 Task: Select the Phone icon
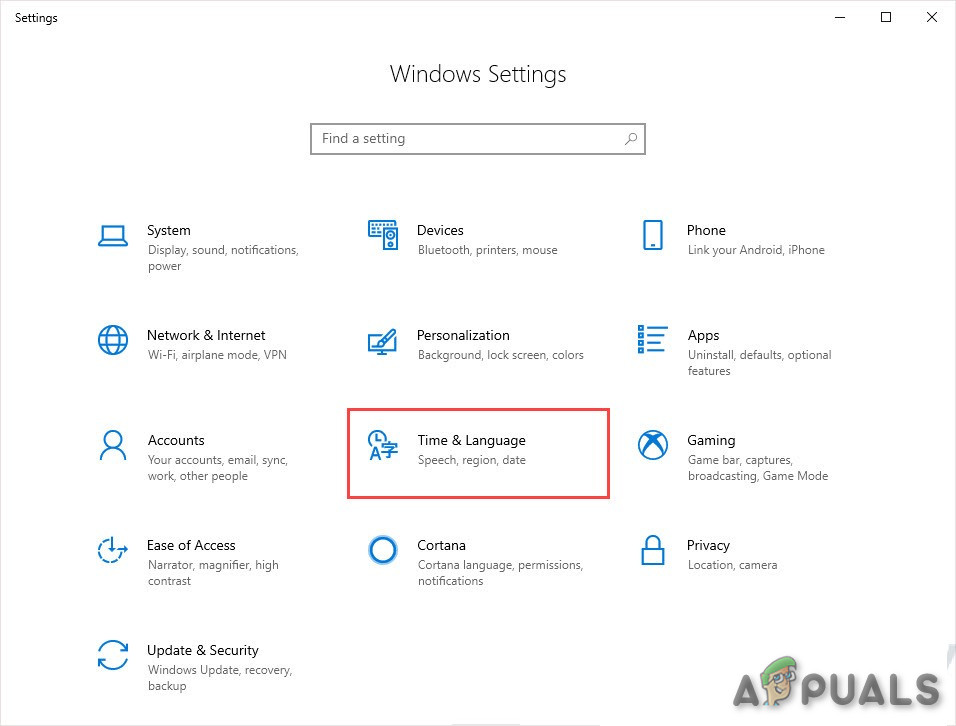[652, 235]
